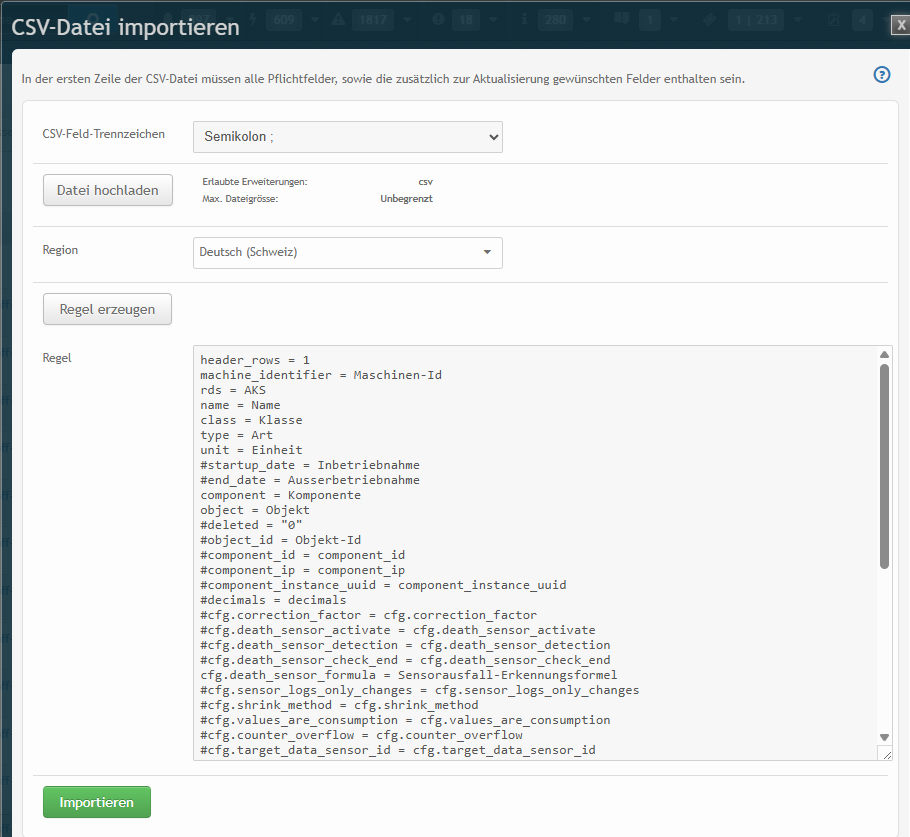The height and width of the screenshot is (837, 910).
Task: Click the '#component_ip = component_ip' line
Action: pos(302,571)
